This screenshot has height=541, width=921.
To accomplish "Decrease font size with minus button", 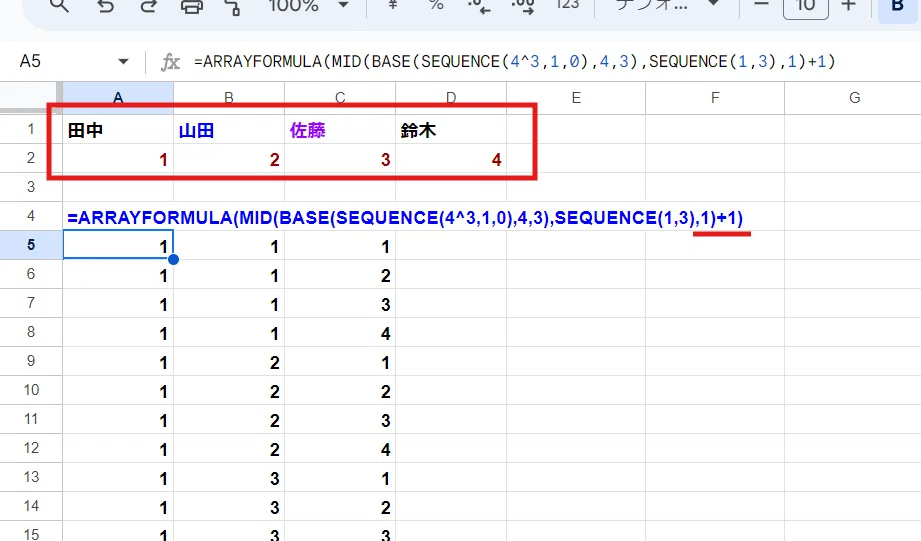I will (761, 5).
